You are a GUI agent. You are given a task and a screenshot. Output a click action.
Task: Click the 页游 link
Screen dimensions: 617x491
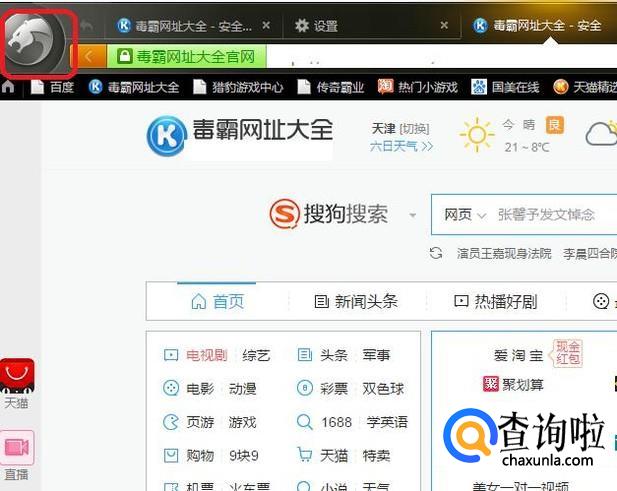click(x=200, y=422)
